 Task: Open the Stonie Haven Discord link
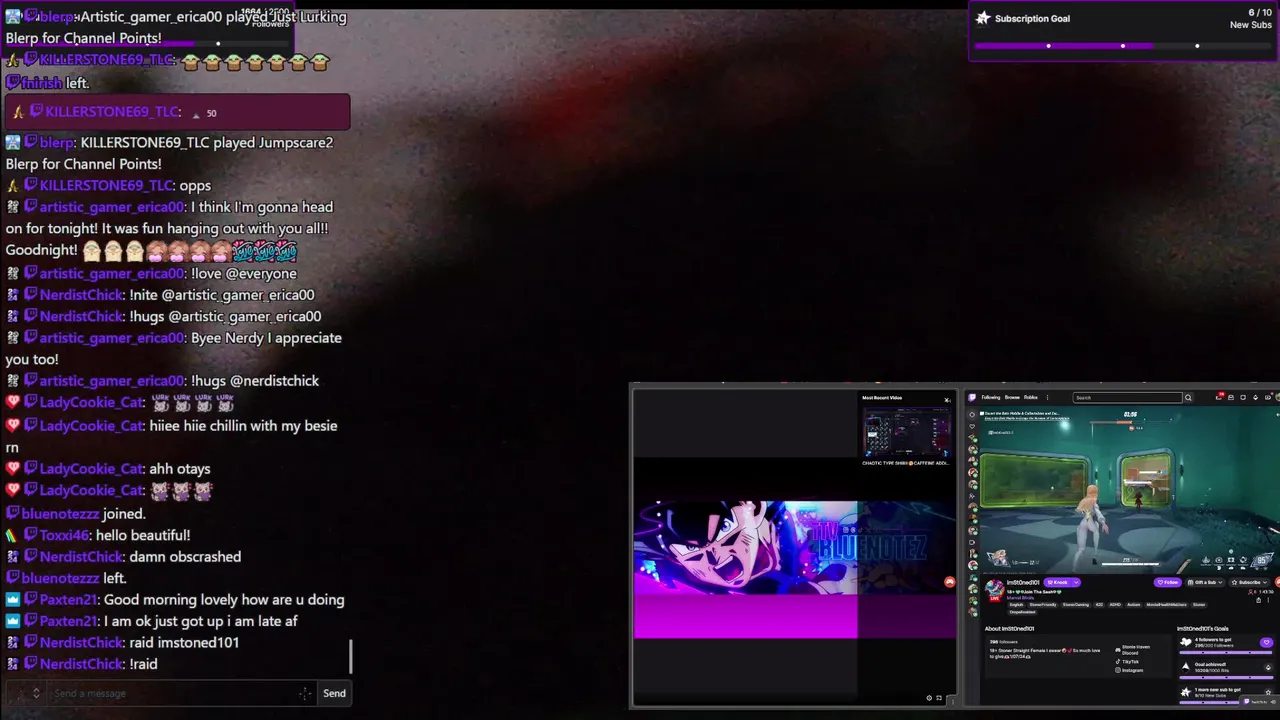pyautogui.click(x=1132, y=650)
